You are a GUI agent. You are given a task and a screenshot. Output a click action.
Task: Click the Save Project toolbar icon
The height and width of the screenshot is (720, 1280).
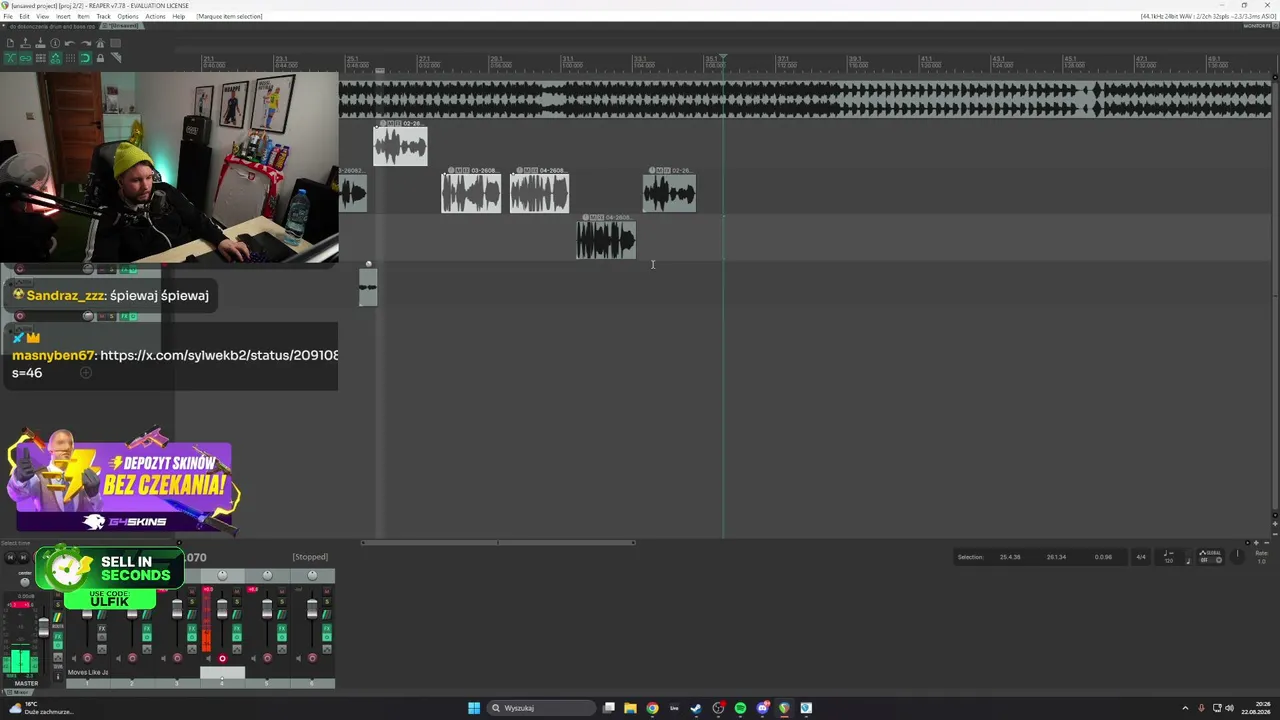coord(40,43)
